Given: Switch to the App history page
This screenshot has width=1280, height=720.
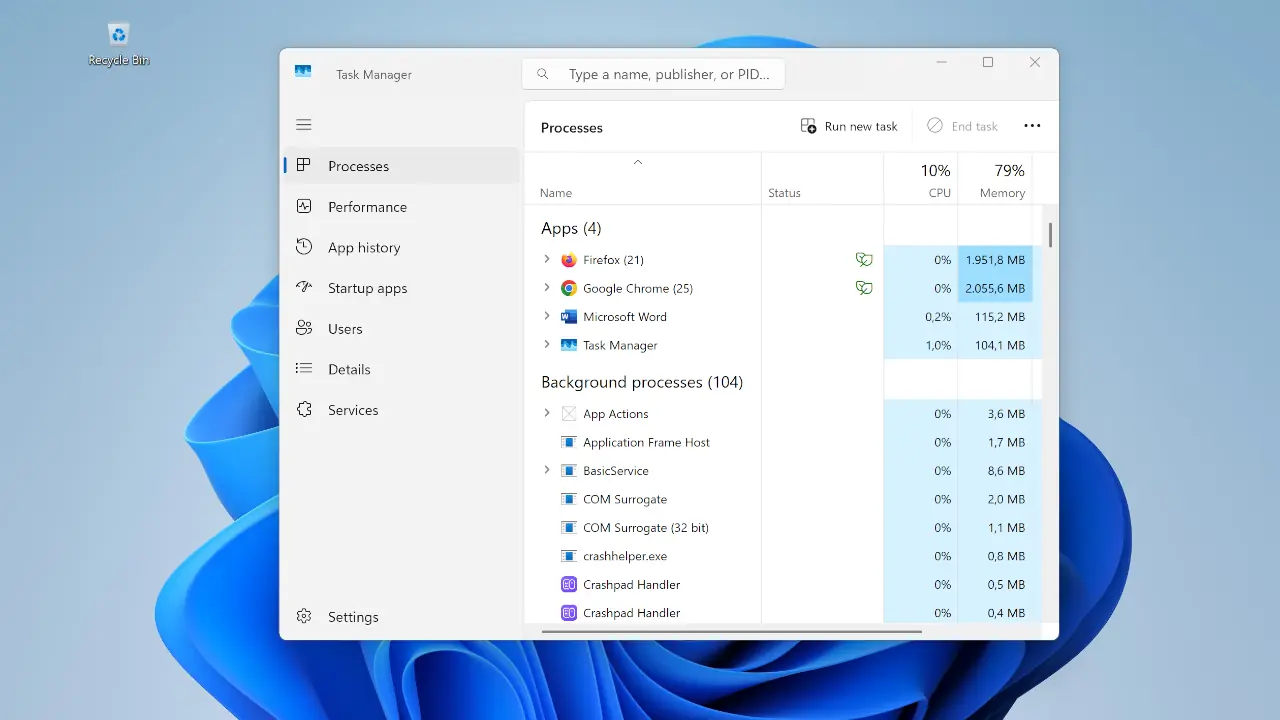Looking at the screenshot, I should click(402, 247).
